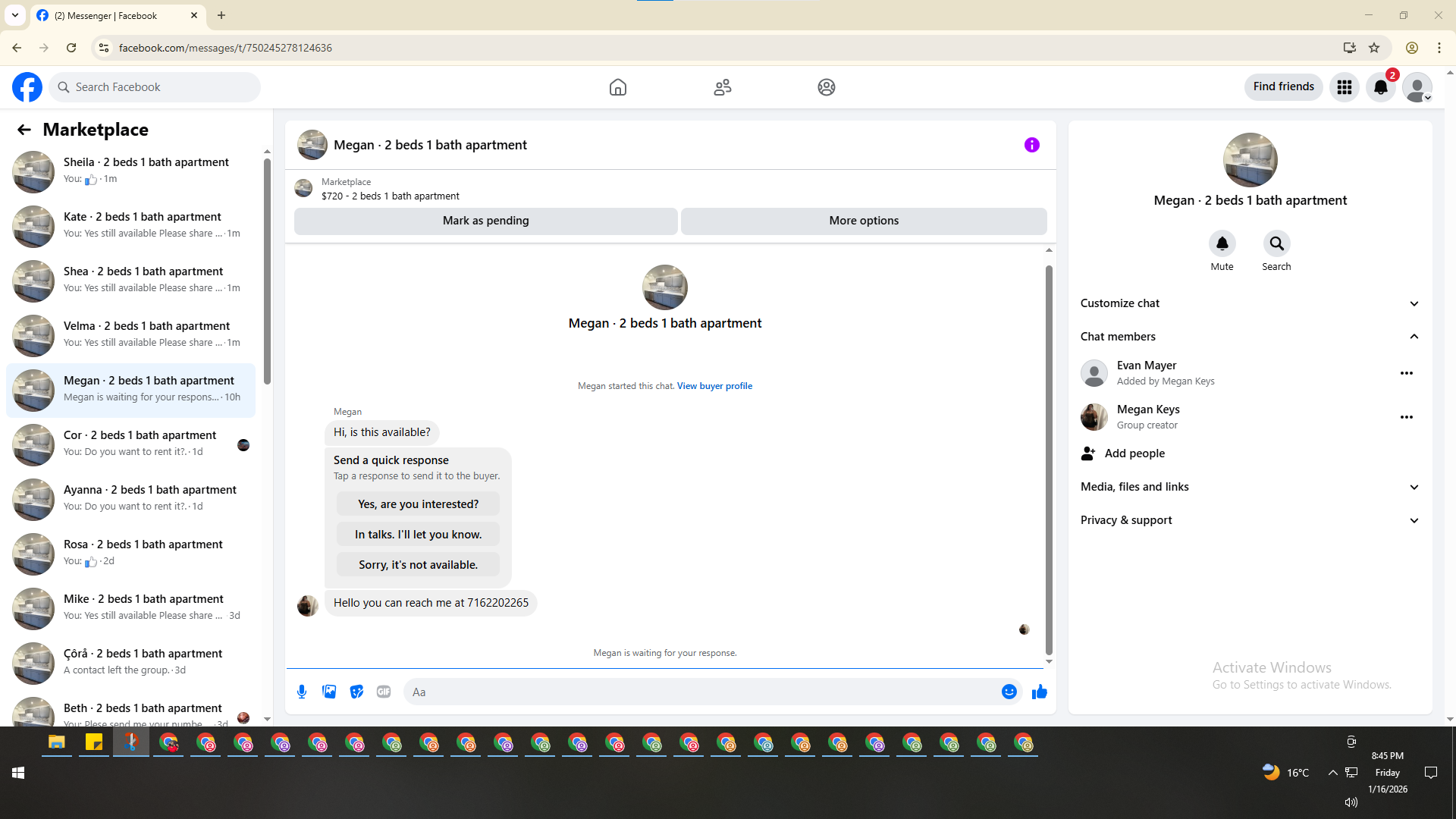Open the View buyer profile link

tap(714, 386)
